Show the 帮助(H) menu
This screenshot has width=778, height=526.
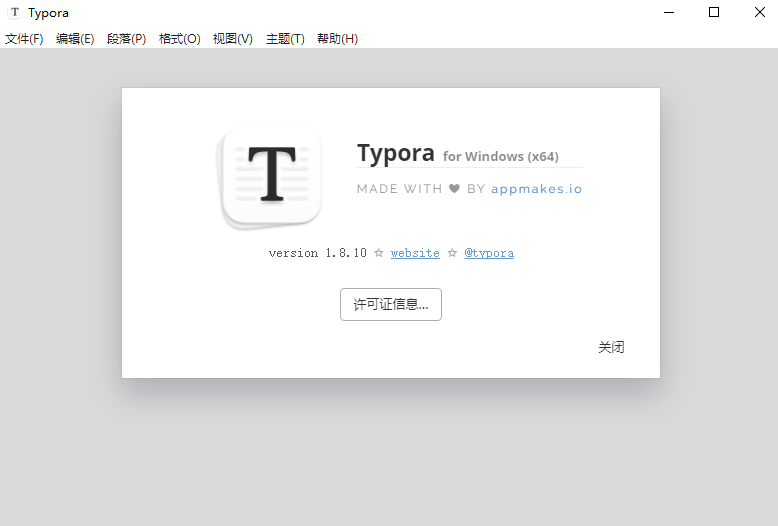337,39
